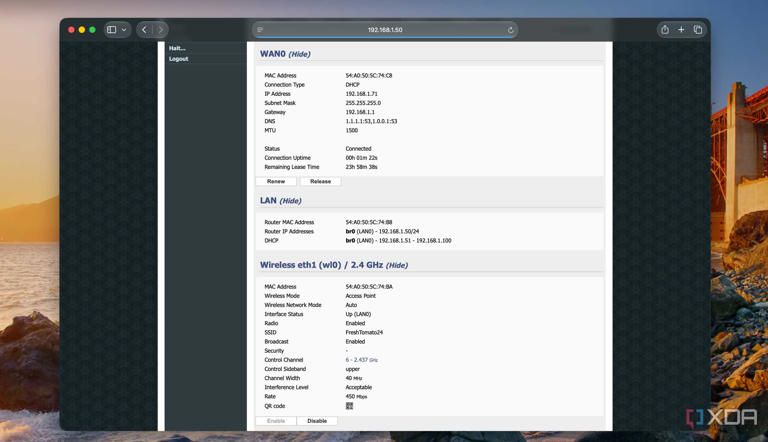The image size is (768, 442).
Task: Select the Connection Type DHCP value
Action: (352, 84)
